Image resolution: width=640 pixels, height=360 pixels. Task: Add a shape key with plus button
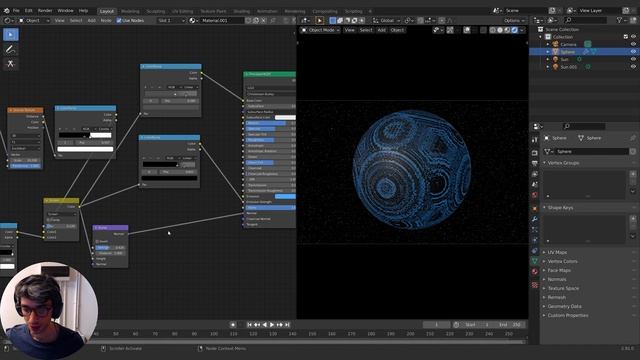[633, 219]
